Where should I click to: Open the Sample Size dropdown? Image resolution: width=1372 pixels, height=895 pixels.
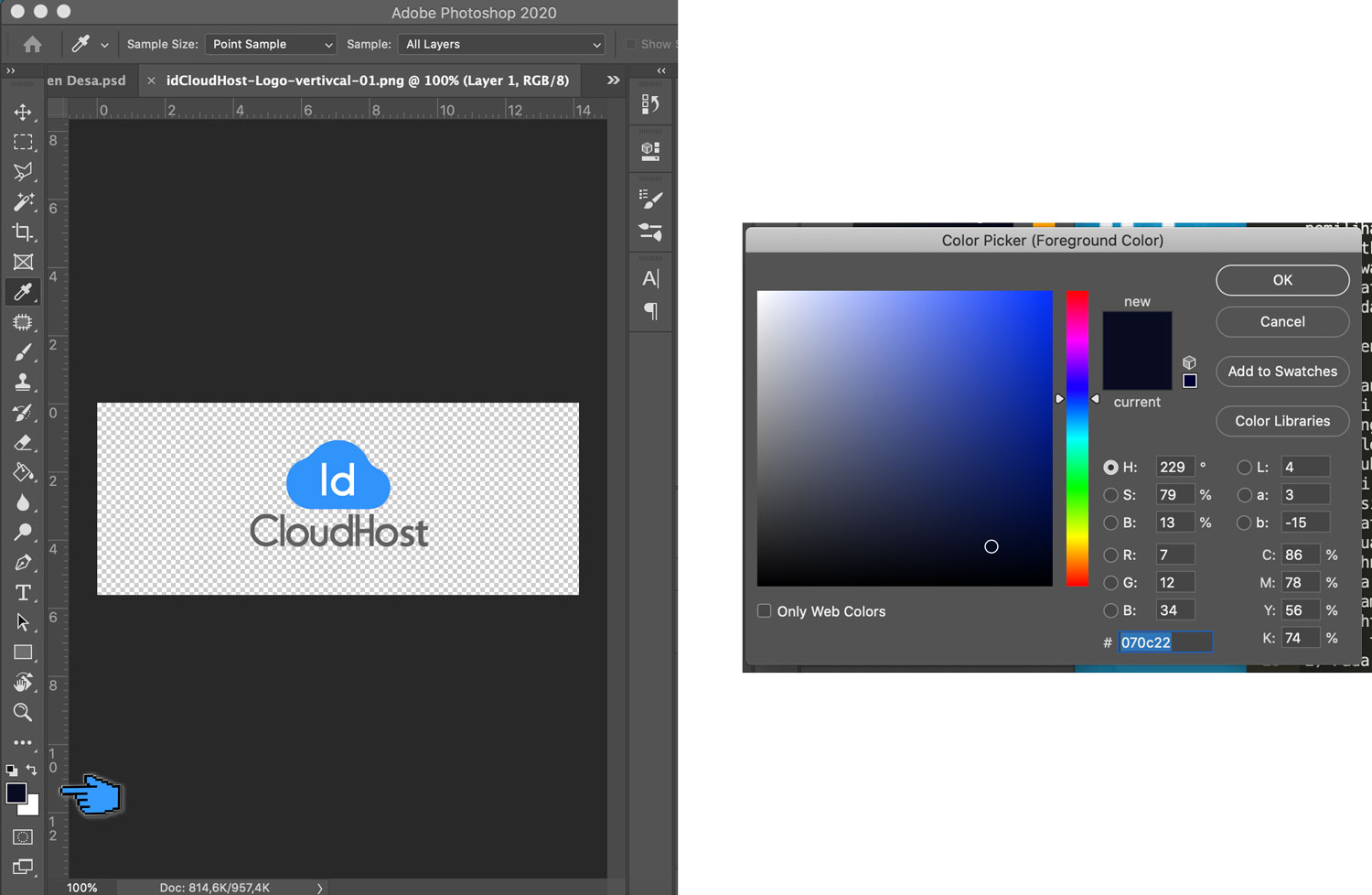(271, 44)
